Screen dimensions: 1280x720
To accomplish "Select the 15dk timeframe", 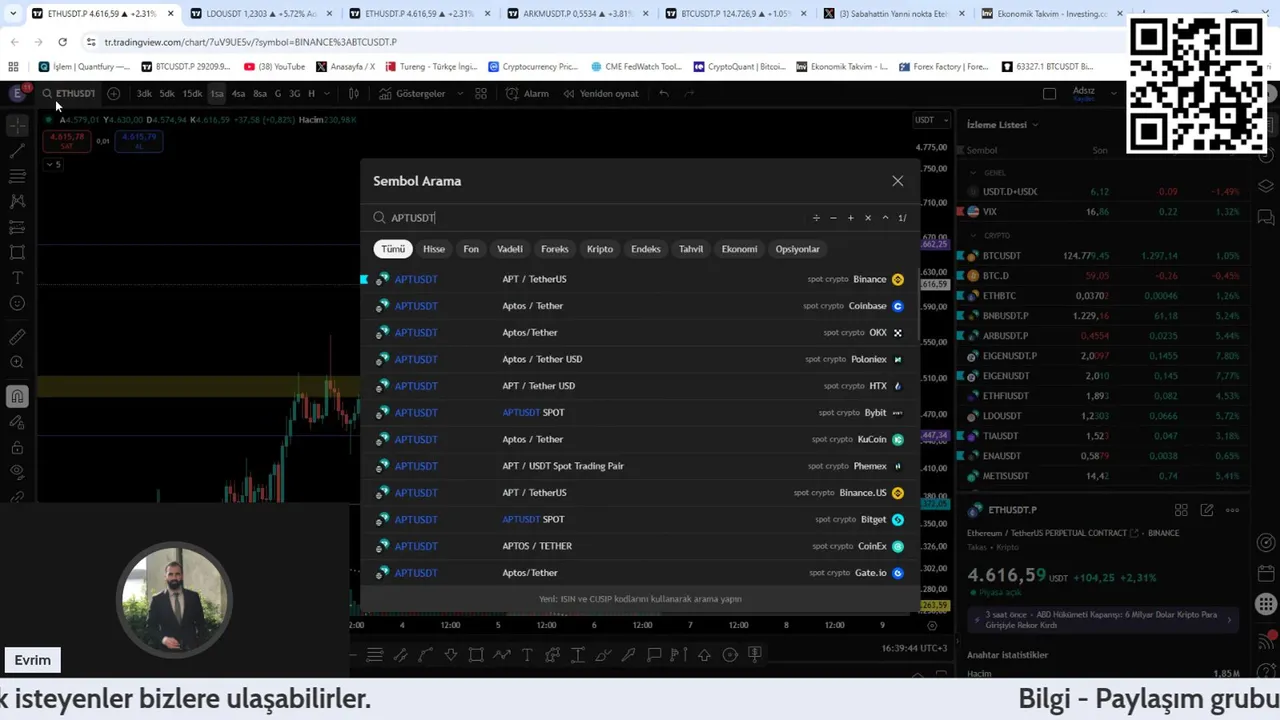I will [x=192, y=93].
